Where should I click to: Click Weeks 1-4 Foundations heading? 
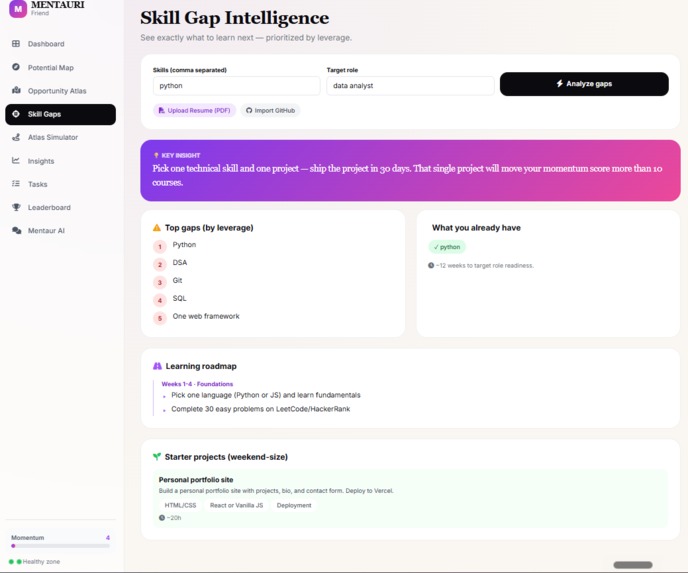pyautogui.click(x=197, y=383)
